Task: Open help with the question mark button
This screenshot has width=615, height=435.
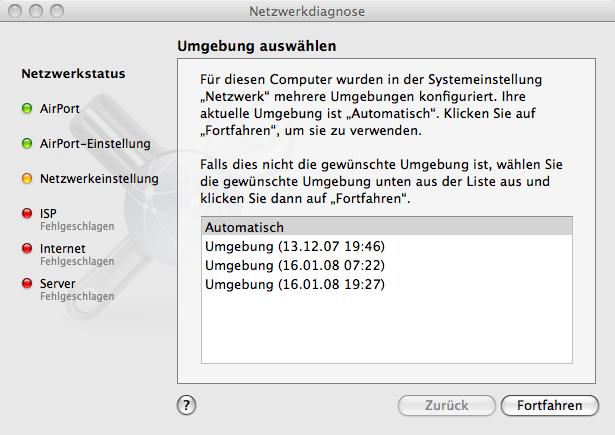Action: pos(186,405)
